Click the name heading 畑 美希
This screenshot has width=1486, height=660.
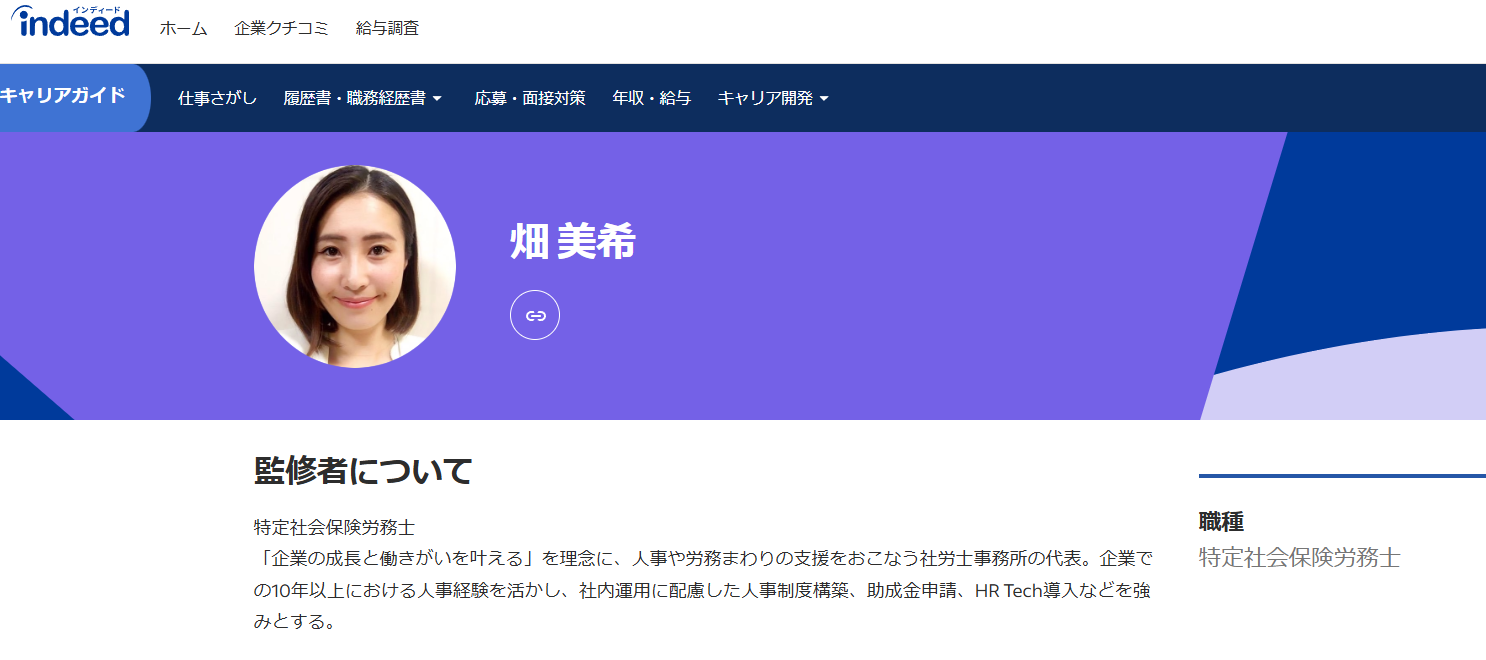click(573, 241)
